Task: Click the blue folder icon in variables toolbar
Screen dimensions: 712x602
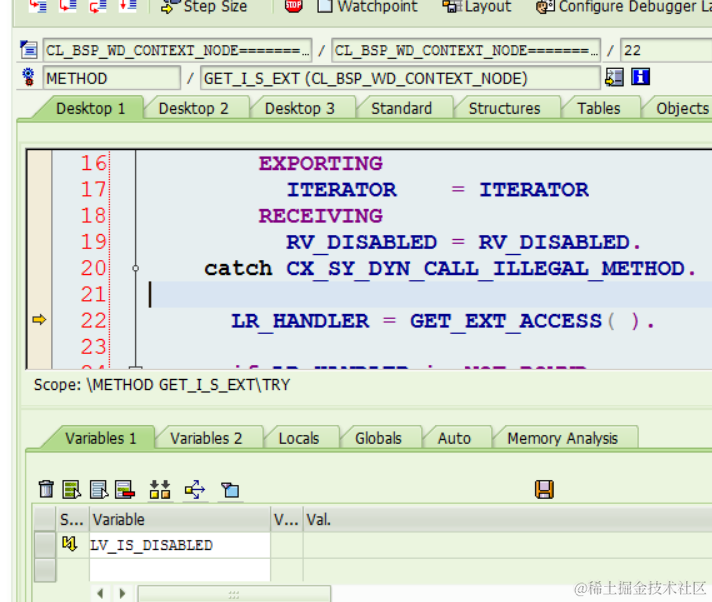Action: (230, 489)
